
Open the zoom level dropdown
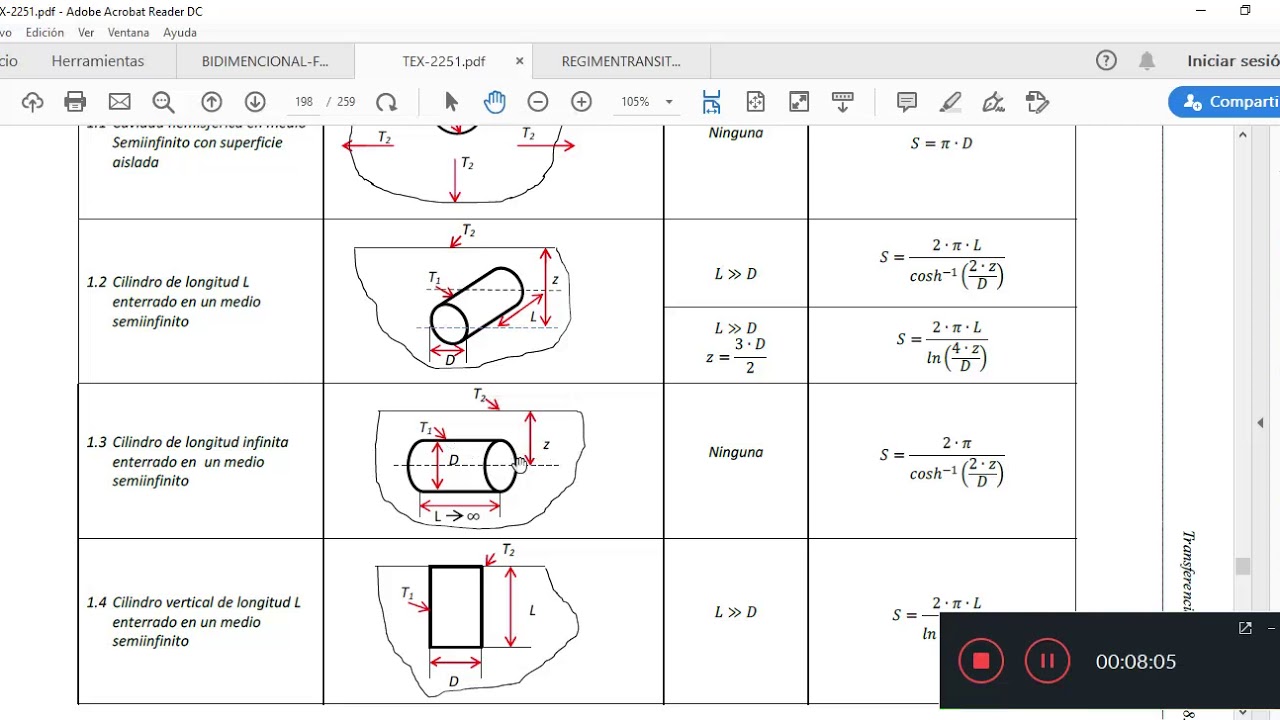[x=669, y=102]
